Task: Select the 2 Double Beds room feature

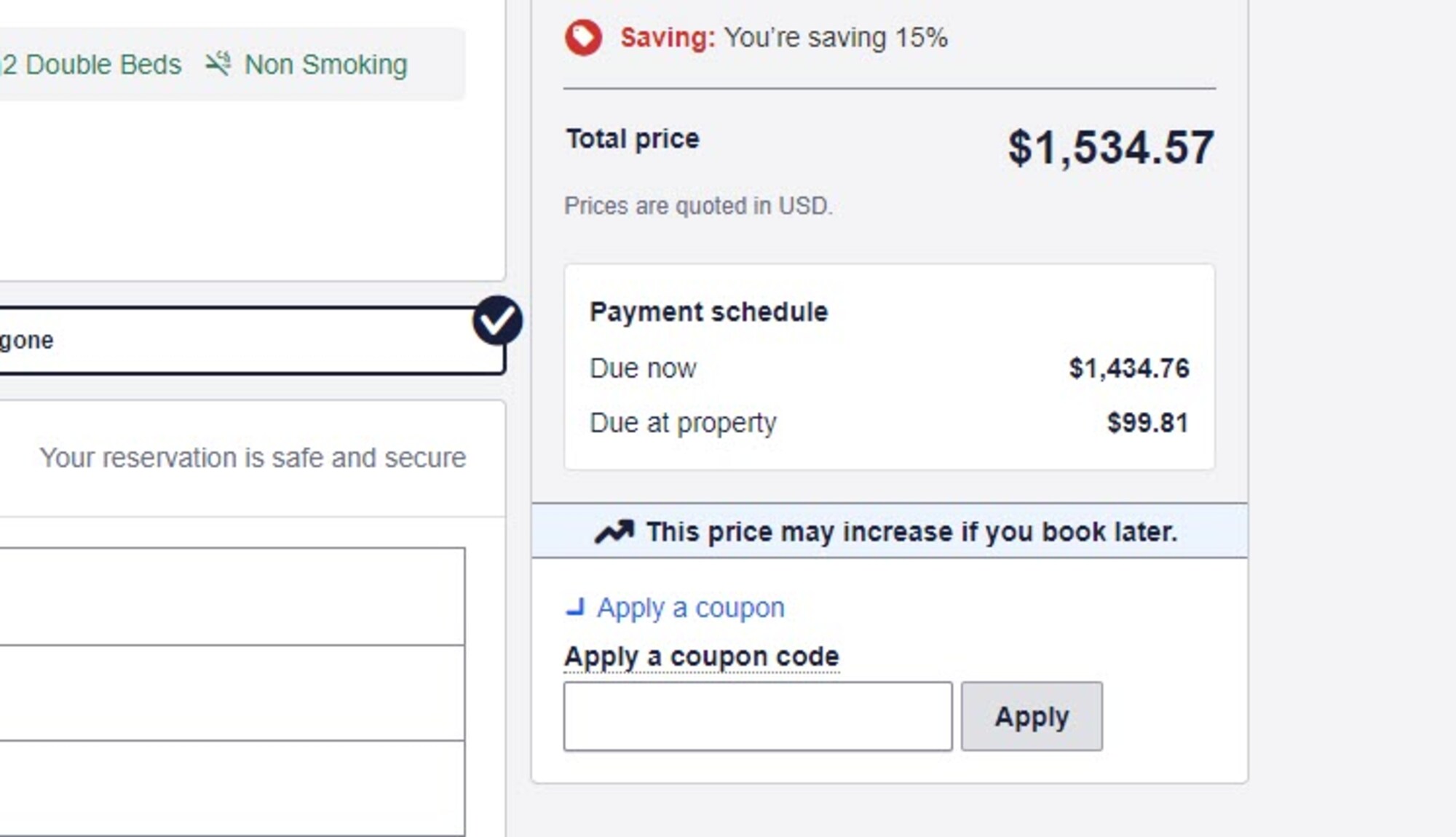Action: tap(91, 63)
